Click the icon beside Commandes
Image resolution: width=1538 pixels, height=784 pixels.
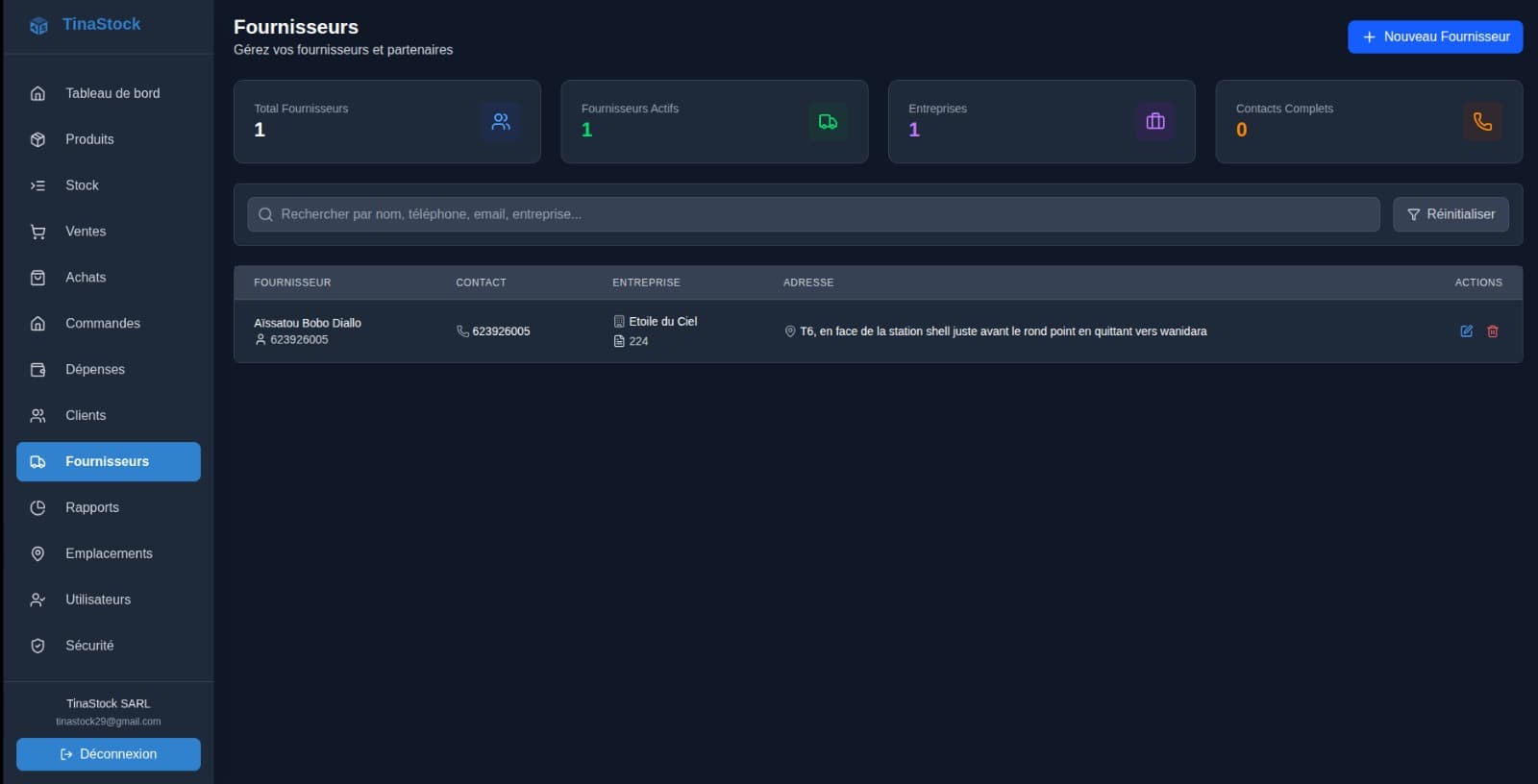pyautogui.click(x=37, y=324)
